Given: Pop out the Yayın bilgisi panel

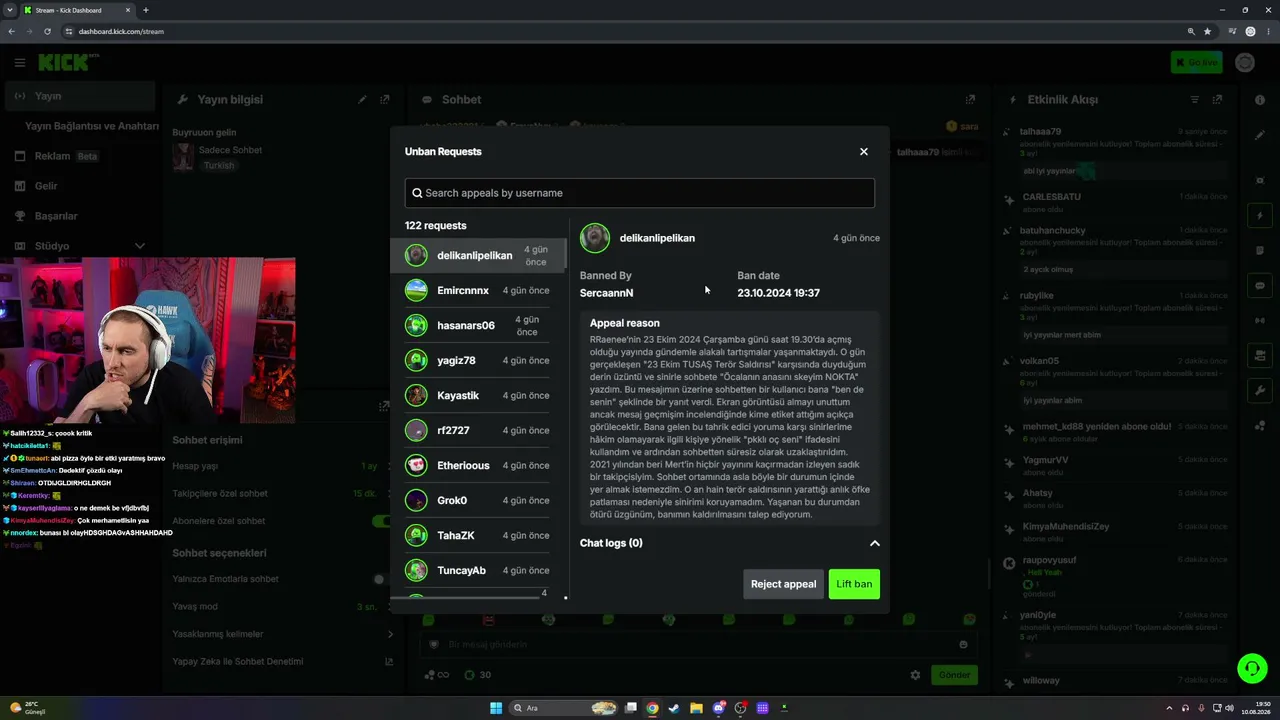Looking at the screenshot, I should coord(385,100).
